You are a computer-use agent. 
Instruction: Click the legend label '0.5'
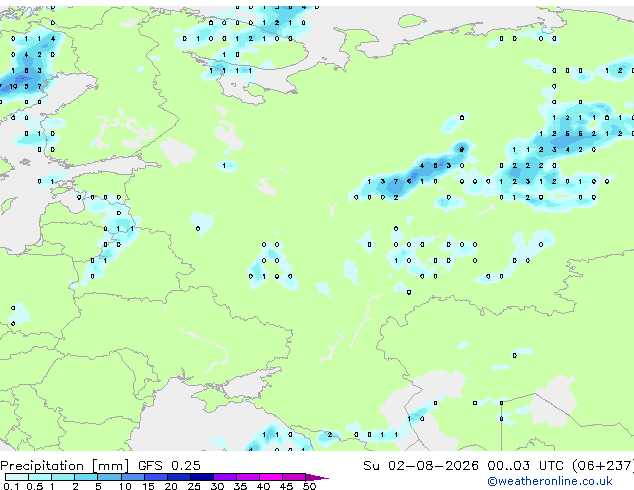35,486
